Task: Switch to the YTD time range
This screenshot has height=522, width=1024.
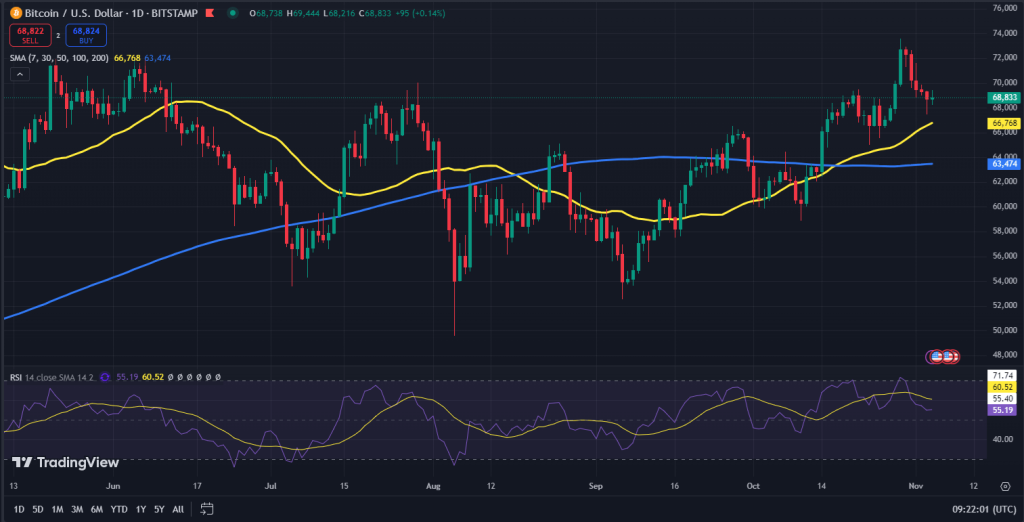Action: (x=119, y=509)
